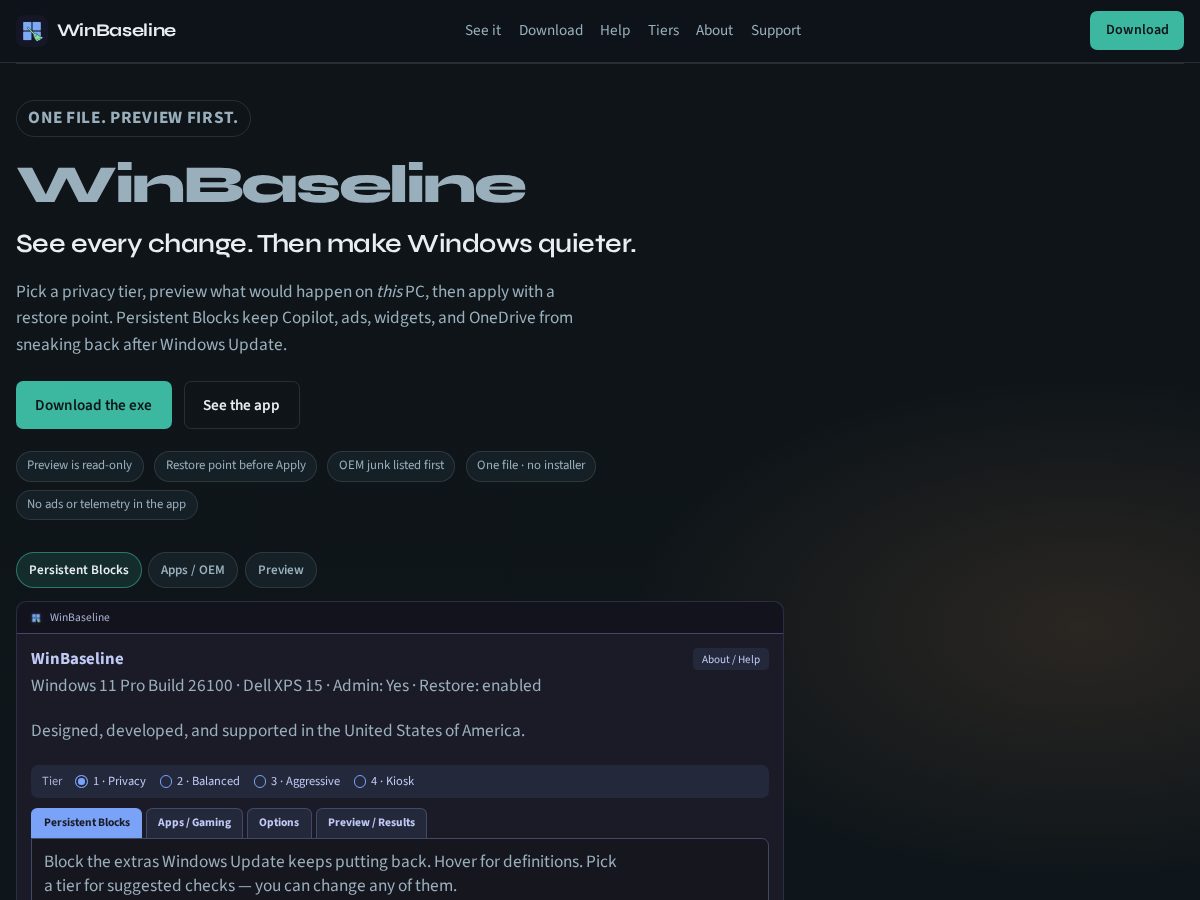Click No ads or telemetry in the app chip
The height and width of the screenshot is (900, 1200).
coord(107,505)
